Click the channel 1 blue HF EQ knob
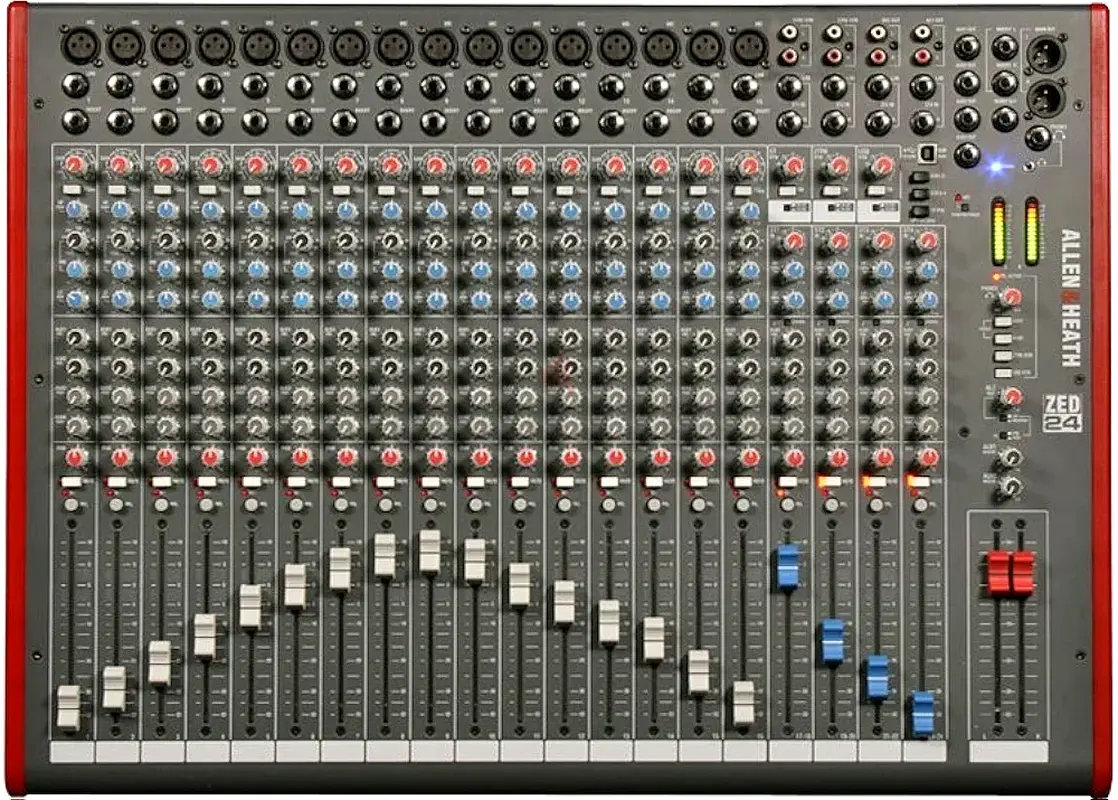Screen dimensions: 1118x800 (x=76, y=210)
